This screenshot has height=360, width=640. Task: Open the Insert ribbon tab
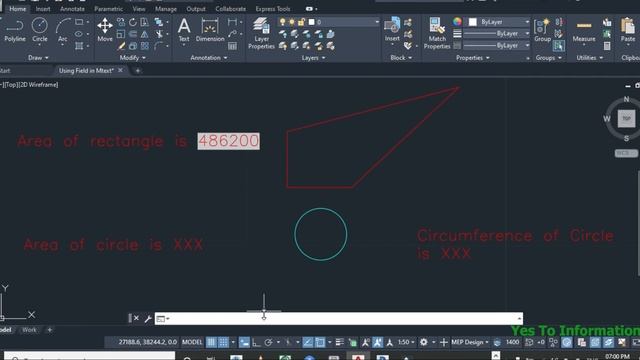pyautogui.click(x=43, y=9)
